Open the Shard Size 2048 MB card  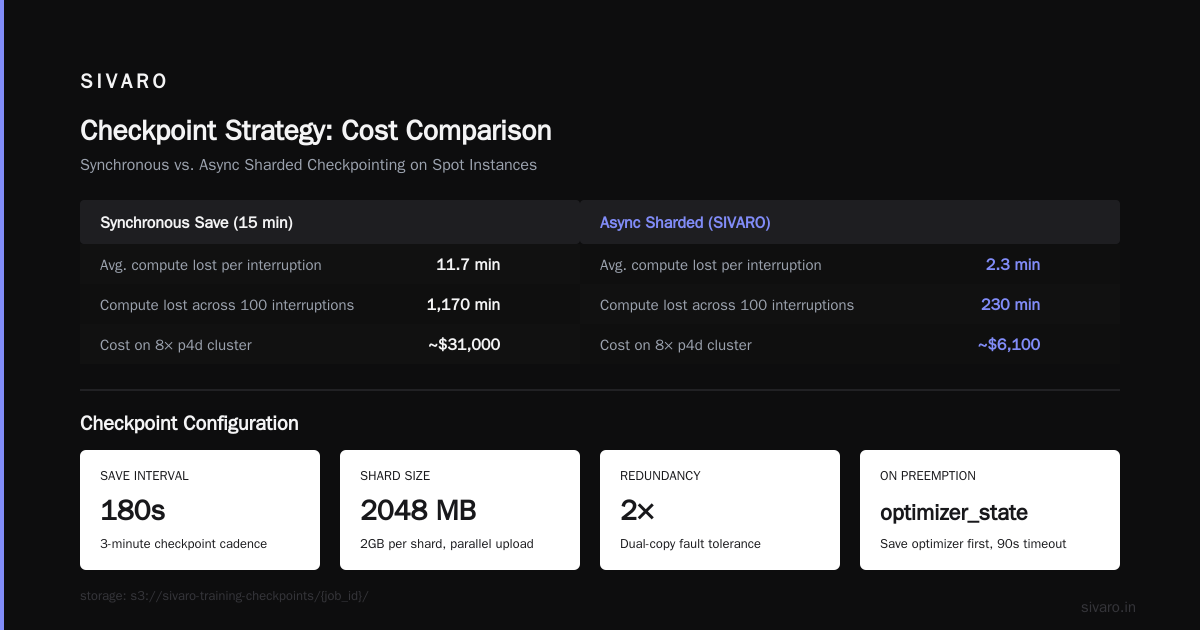tap(460, 510)
